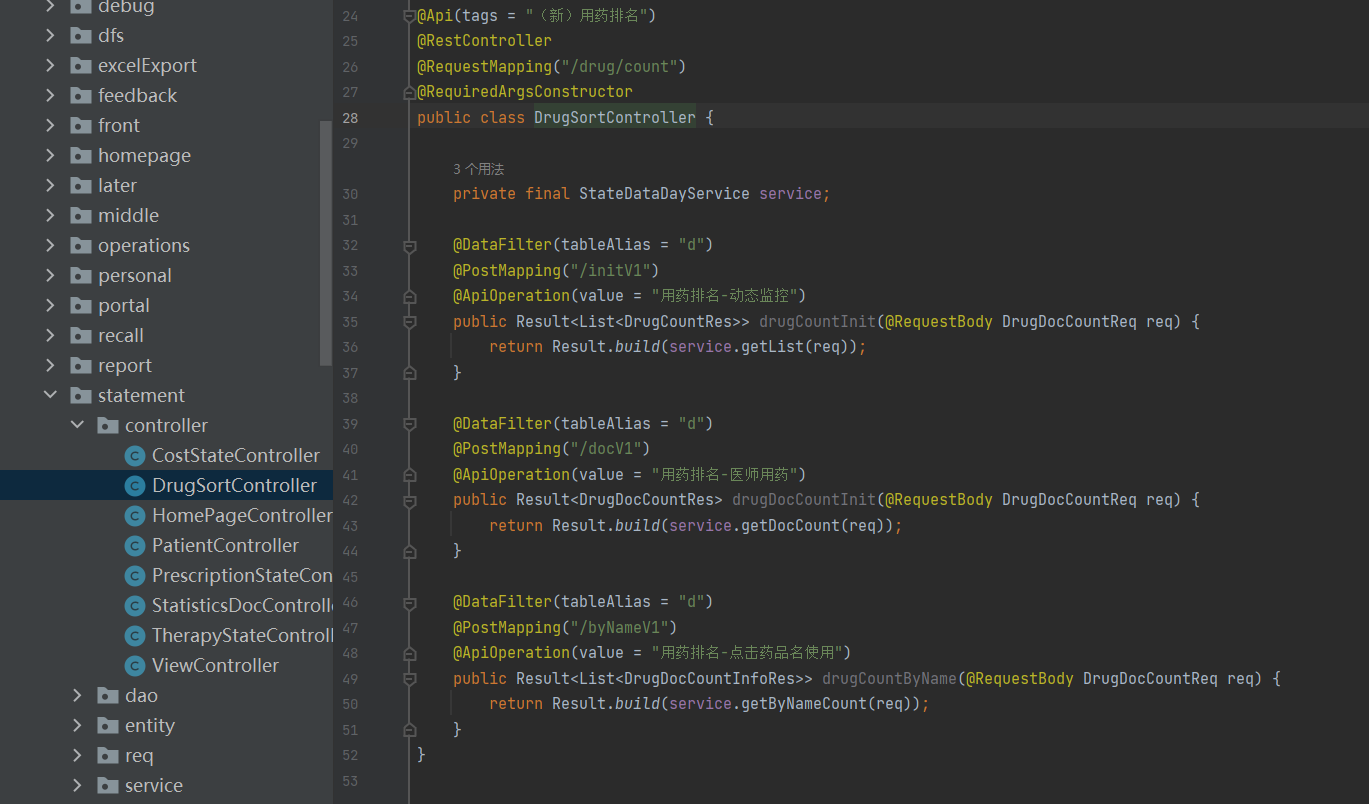This screenshot has width=1369, height=804.
Task: Expand the recall folder
Action: coord(50,336)
